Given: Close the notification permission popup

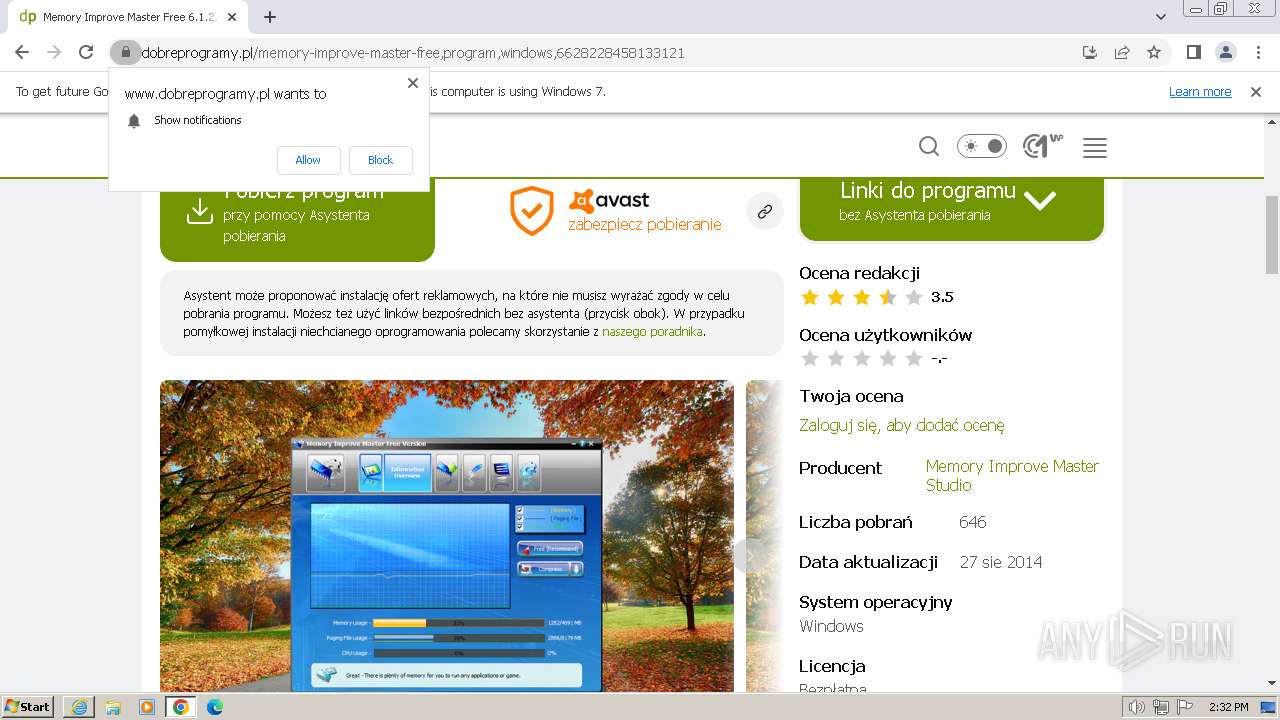Looking at the screenshot, I should coord(412,83).
